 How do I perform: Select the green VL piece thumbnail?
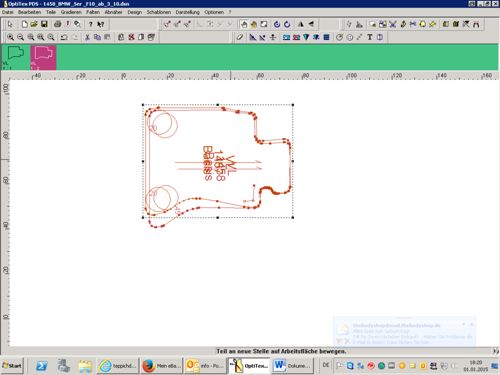(x=15, y=58)
